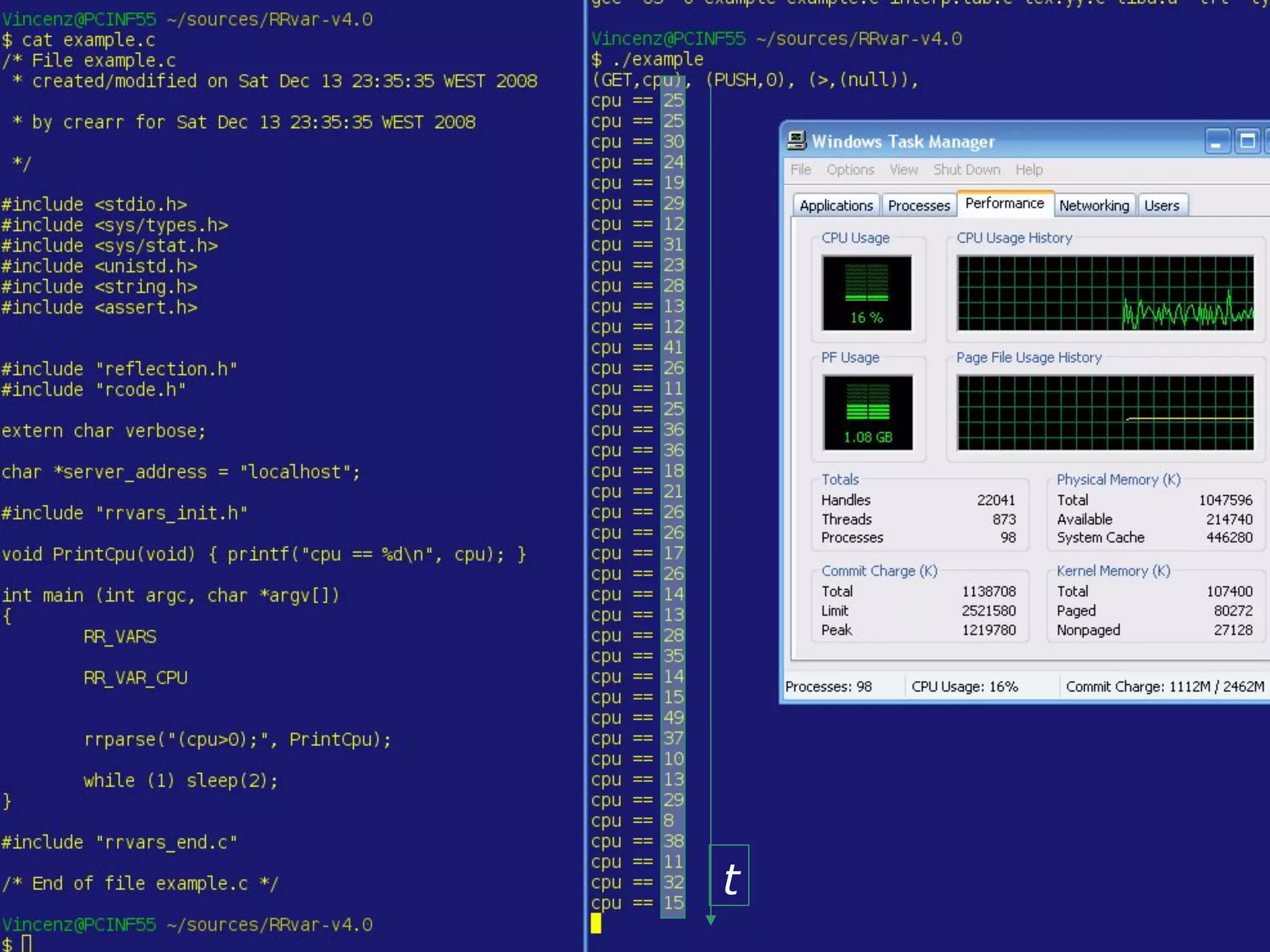
Task: Open the Users tab
Action: (1161, 206)
